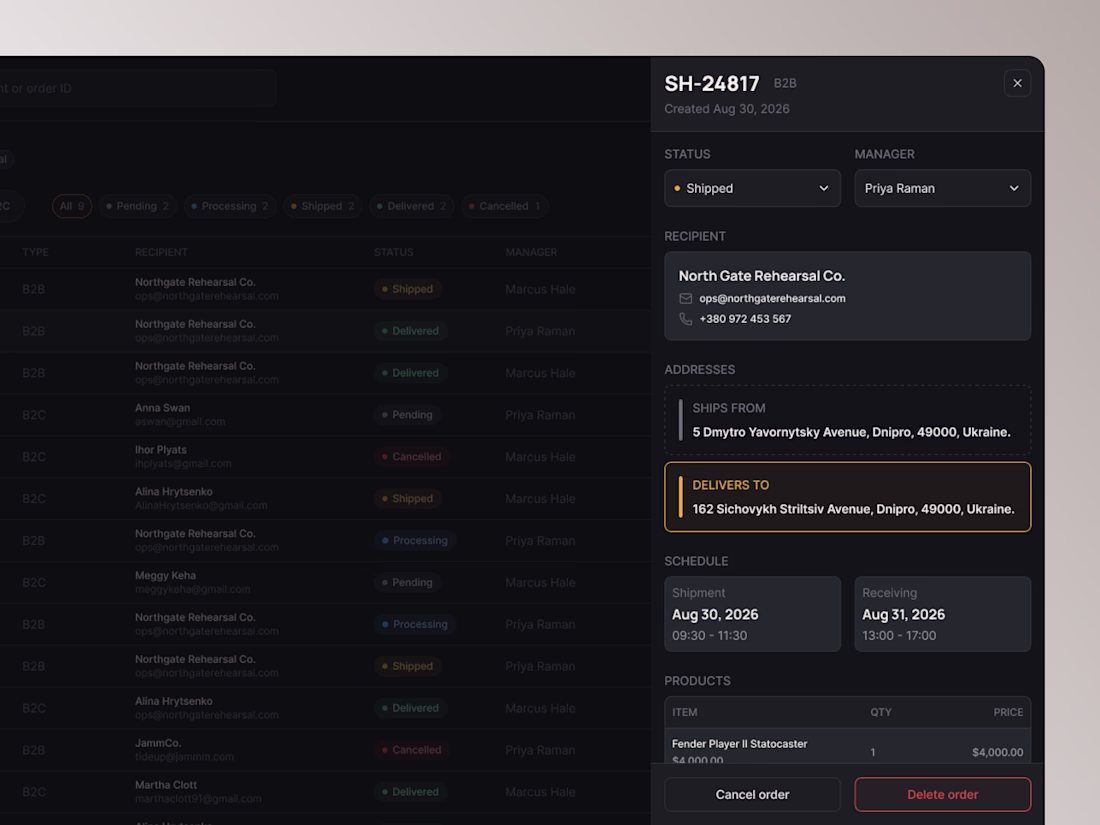1100x825 pixels.
Task: Filter orders by Shipped status chip
Action: (323, 206)
